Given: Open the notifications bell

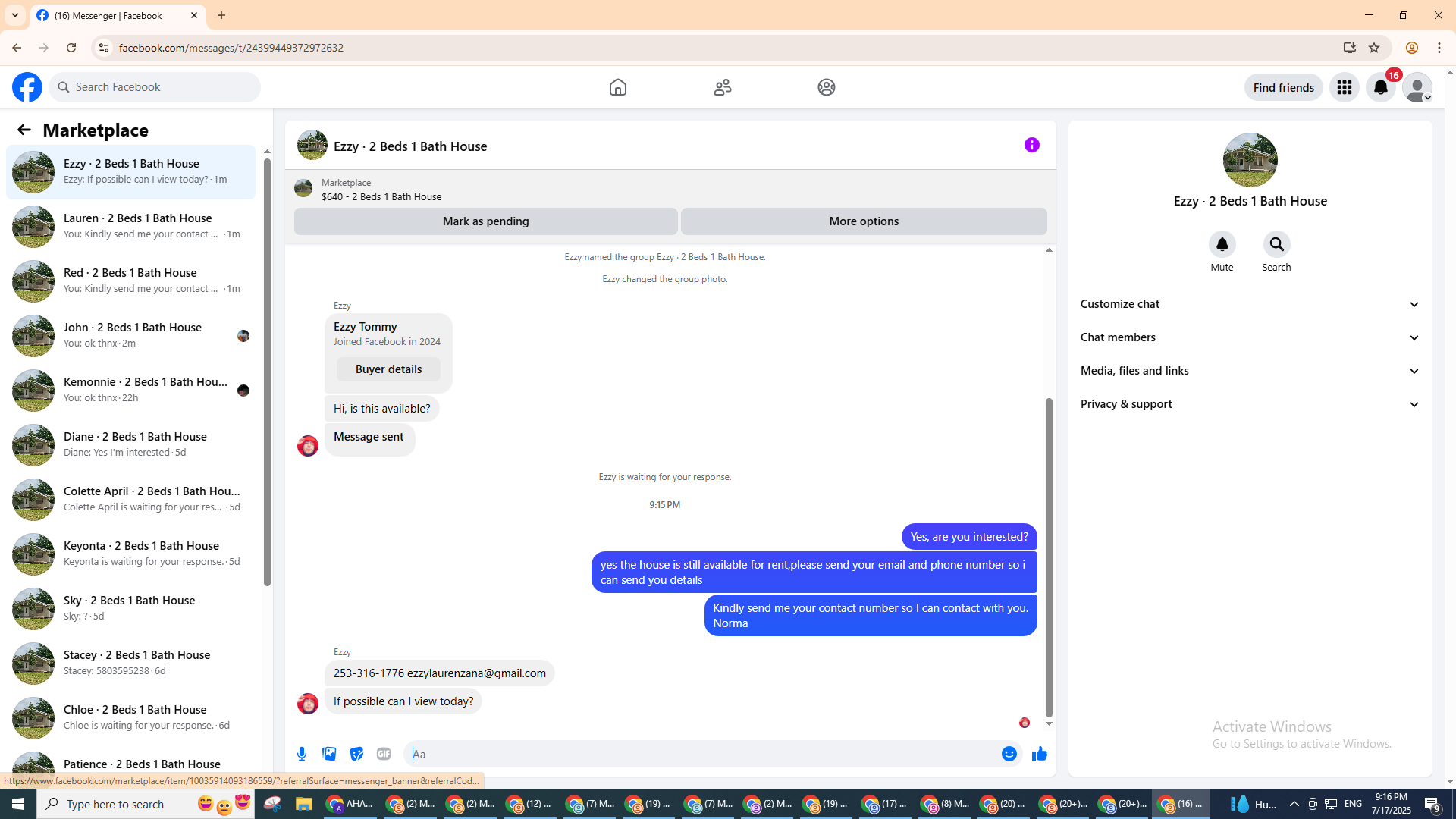Looking at the screenshot, I should pyautogui.click(x=1381, y=87).
